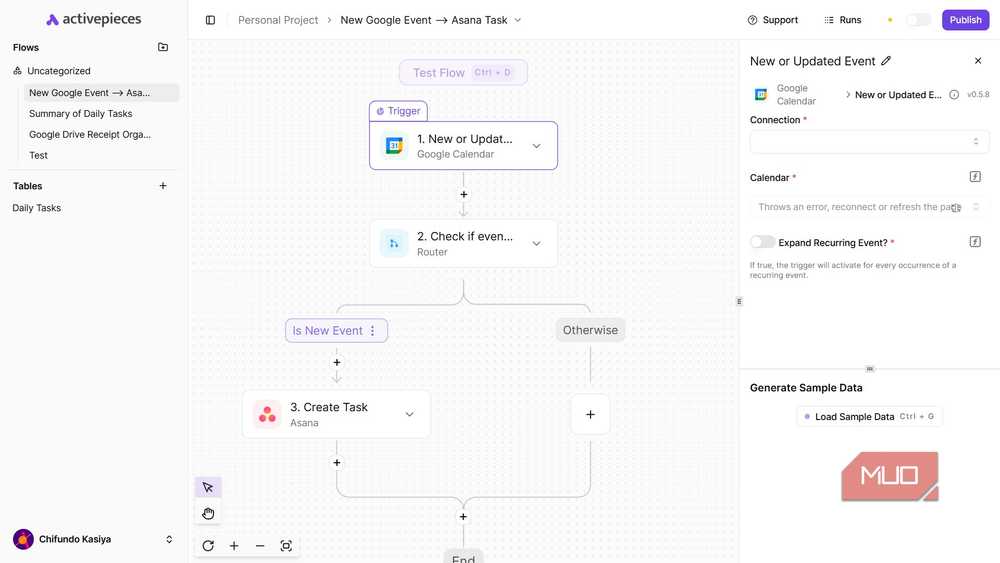Open Support

click(772, 20)
